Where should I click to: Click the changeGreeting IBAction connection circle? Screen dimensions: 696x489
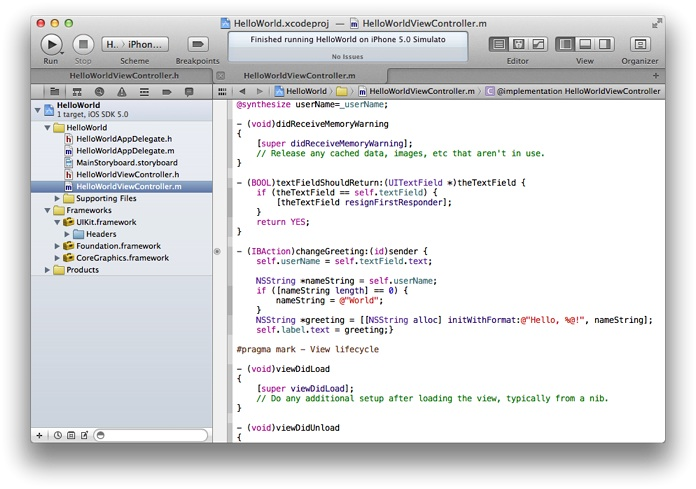point(218,252)
